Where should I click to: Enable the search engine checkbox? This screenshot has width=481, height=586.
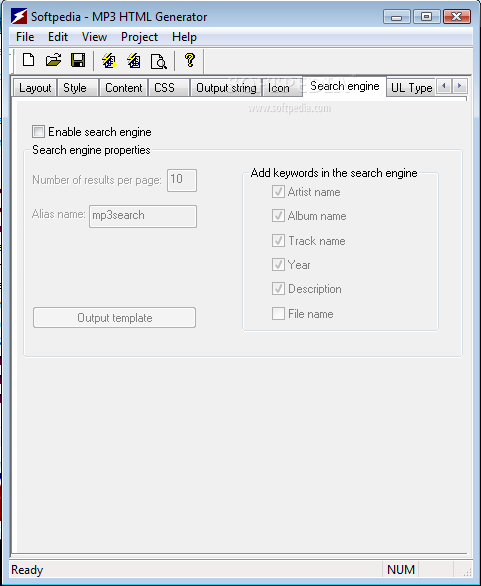point(38,132)
